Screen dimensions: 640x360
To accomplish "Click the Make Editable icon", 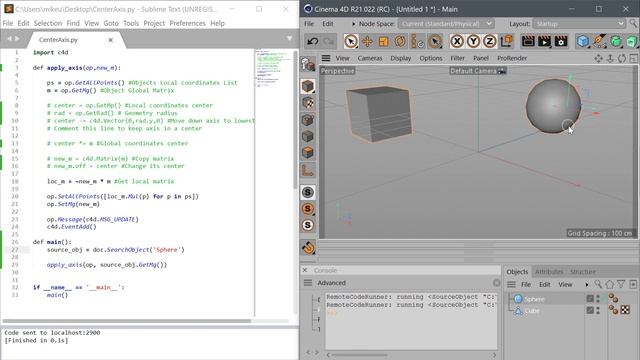I will [308, 64].
